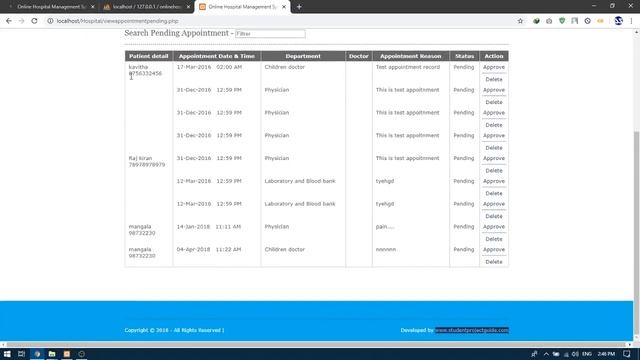The width and height of the screenshot is (640, 360).
Task: Close the active Online Hospital Management tab
Action: point(284,7)
